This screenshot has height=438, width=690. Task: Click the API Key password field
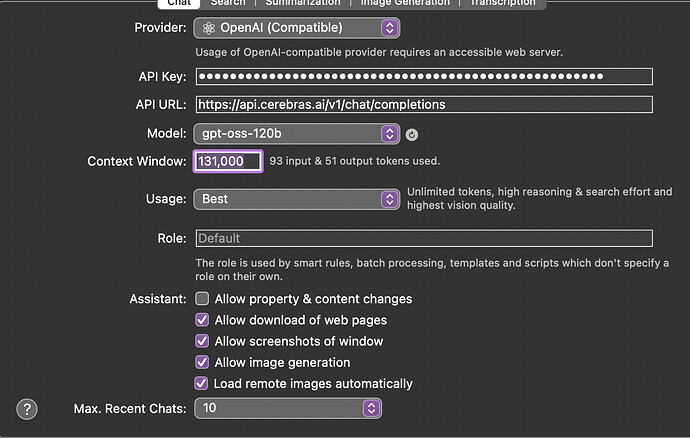pyautogui.click(x=423, y=76)
